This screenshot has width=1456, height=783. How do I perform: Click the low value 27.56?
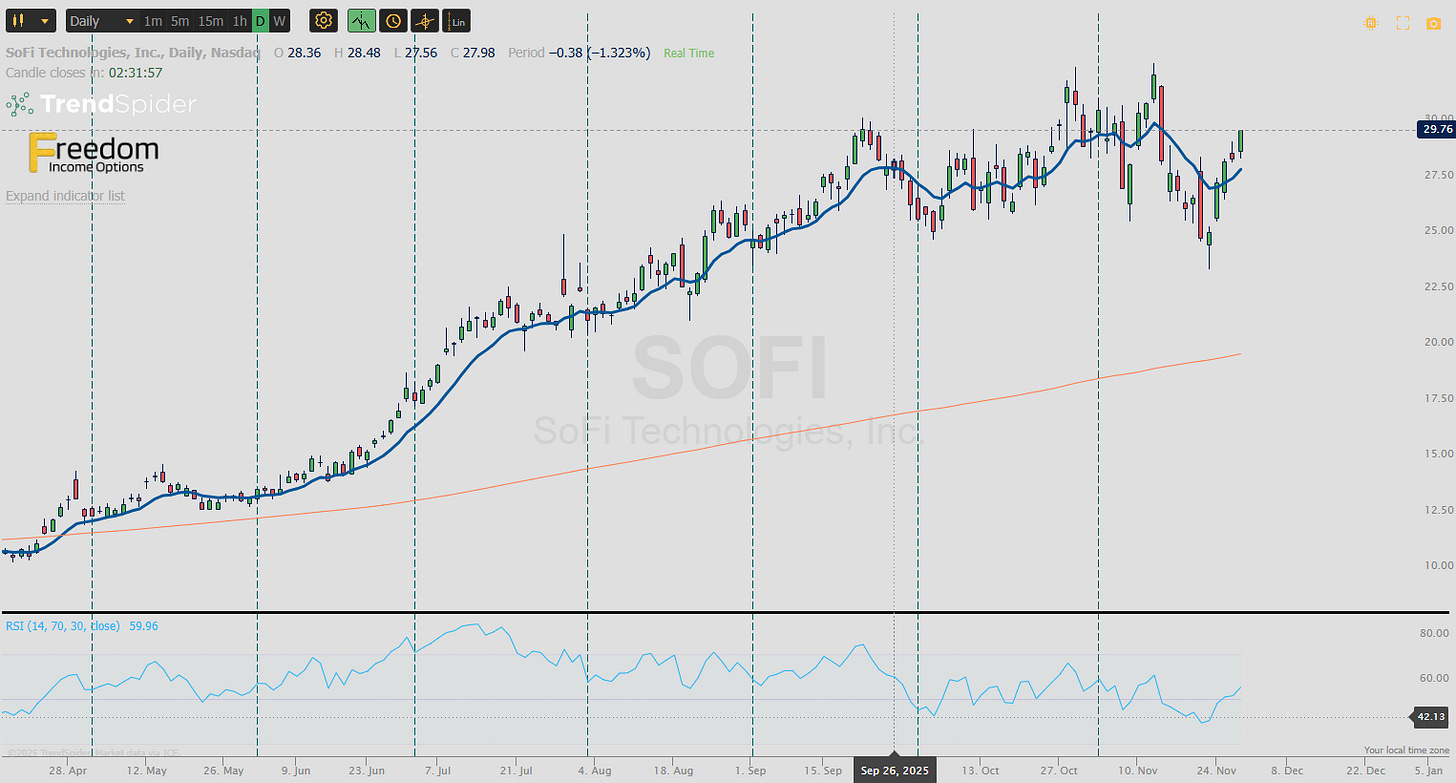click(421, 53)
